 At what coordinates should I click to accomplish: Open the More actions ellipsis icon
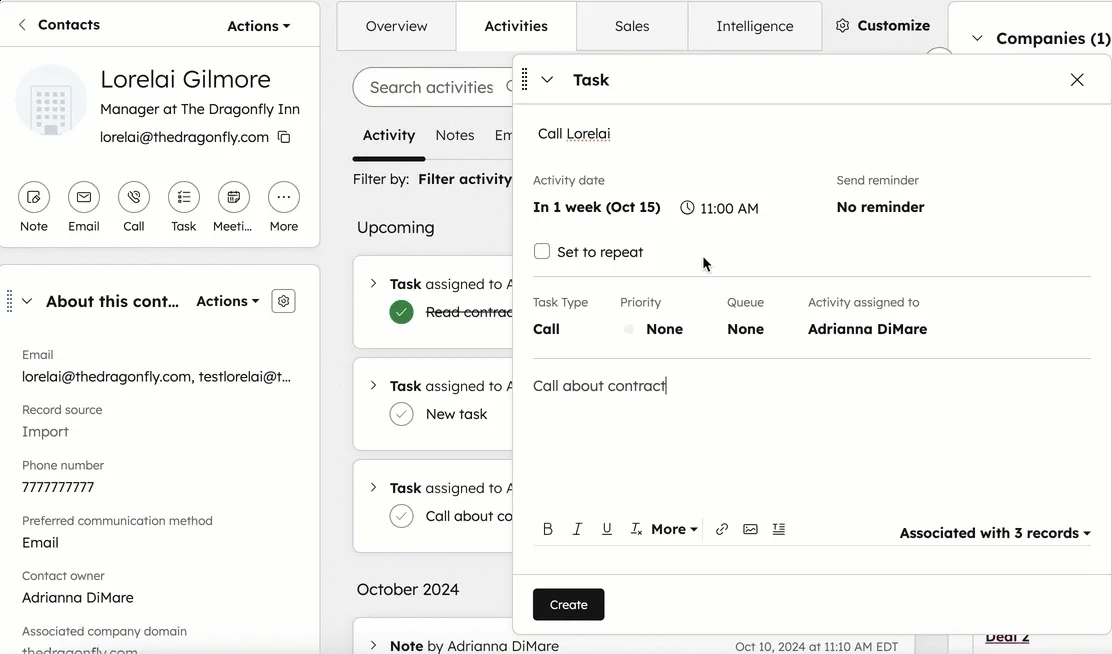click(x=284, y=197)
